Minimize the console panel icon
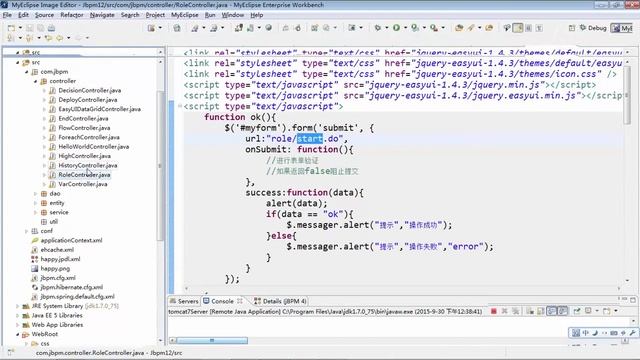Image resolution: width=640 pixels, height=360 pixels. click(623, 299)
